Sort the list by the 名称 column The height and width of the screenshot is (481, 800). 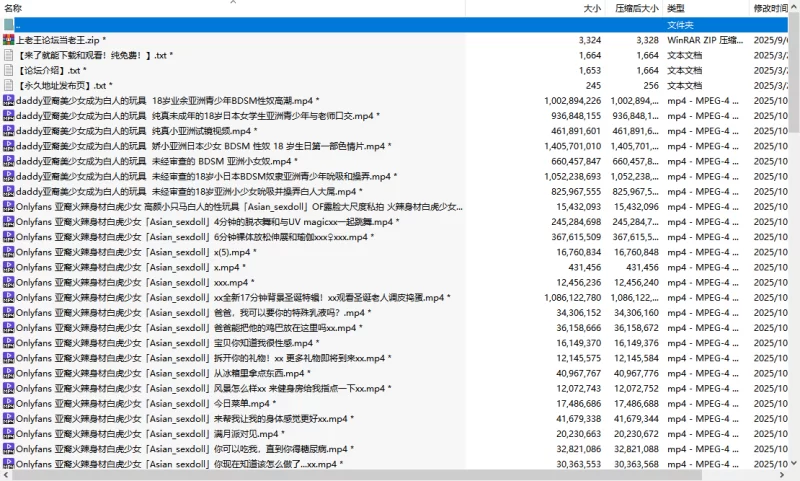point(14,8)
